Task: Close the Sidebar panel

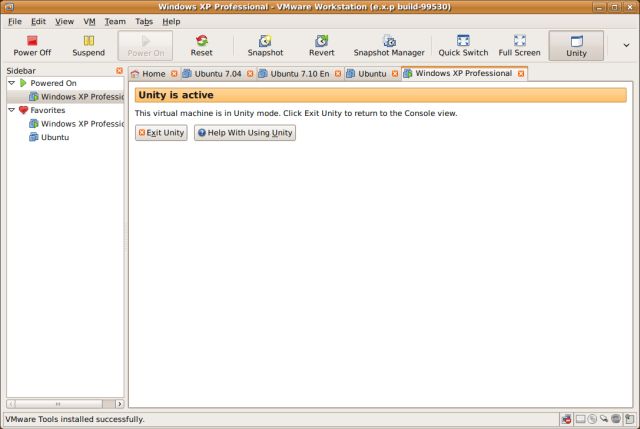Action: [x=119, y=71]
